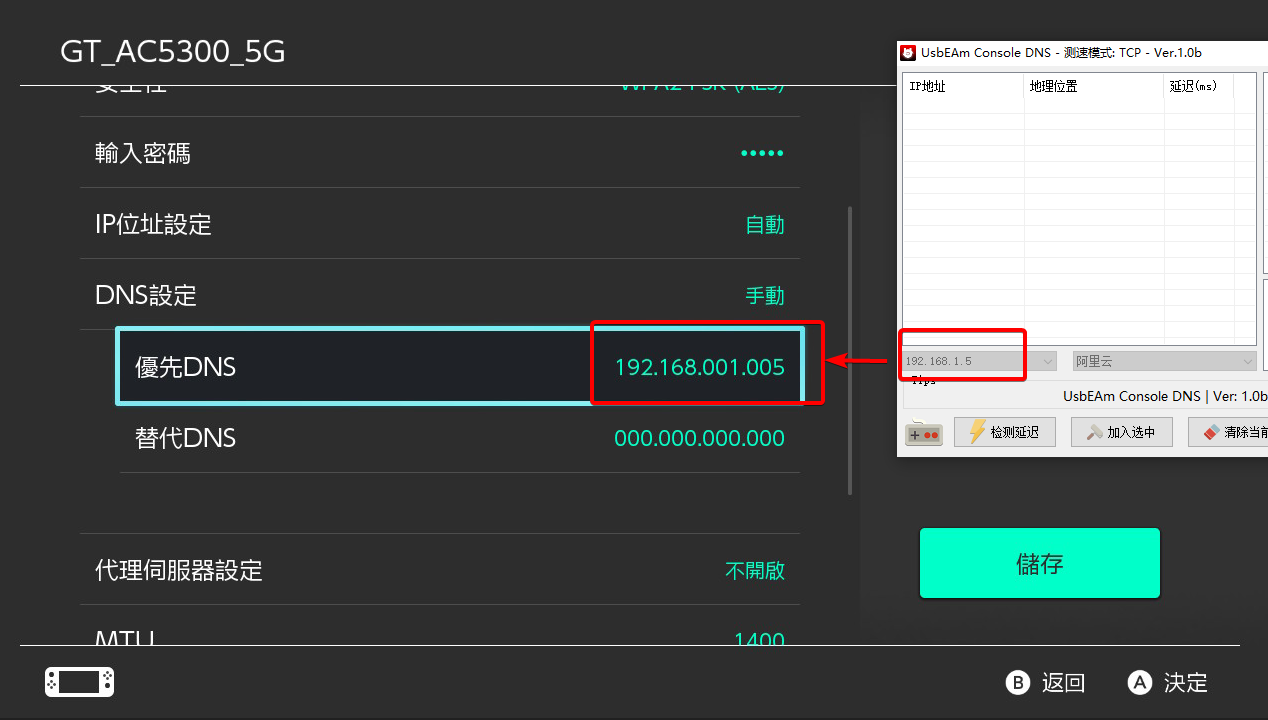Click the Switch console icon at bottom left
The width and height of the screenshot is (1268, 720).
point(79,682)
